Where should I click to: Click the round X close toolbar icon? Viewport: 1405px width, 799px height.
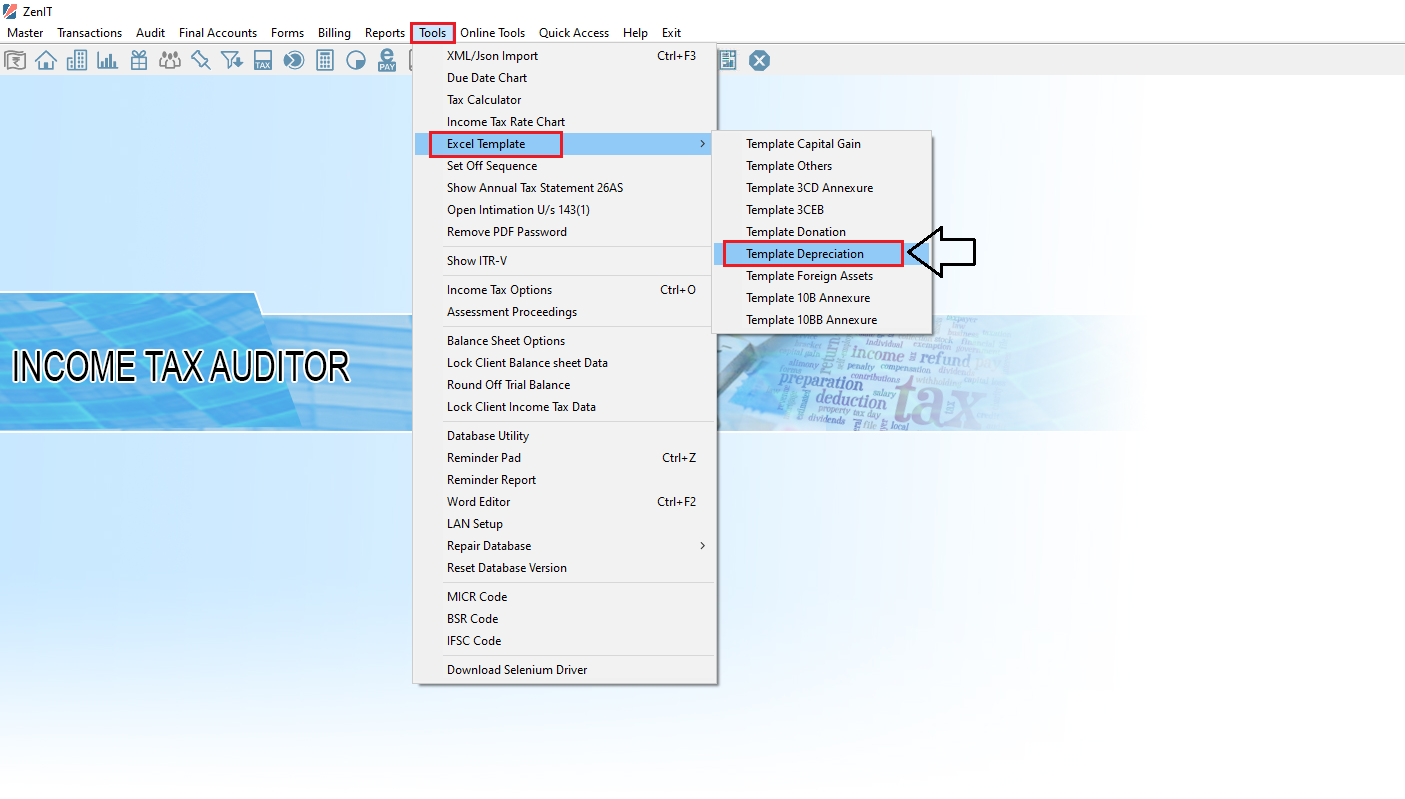(x=760, y=61)
